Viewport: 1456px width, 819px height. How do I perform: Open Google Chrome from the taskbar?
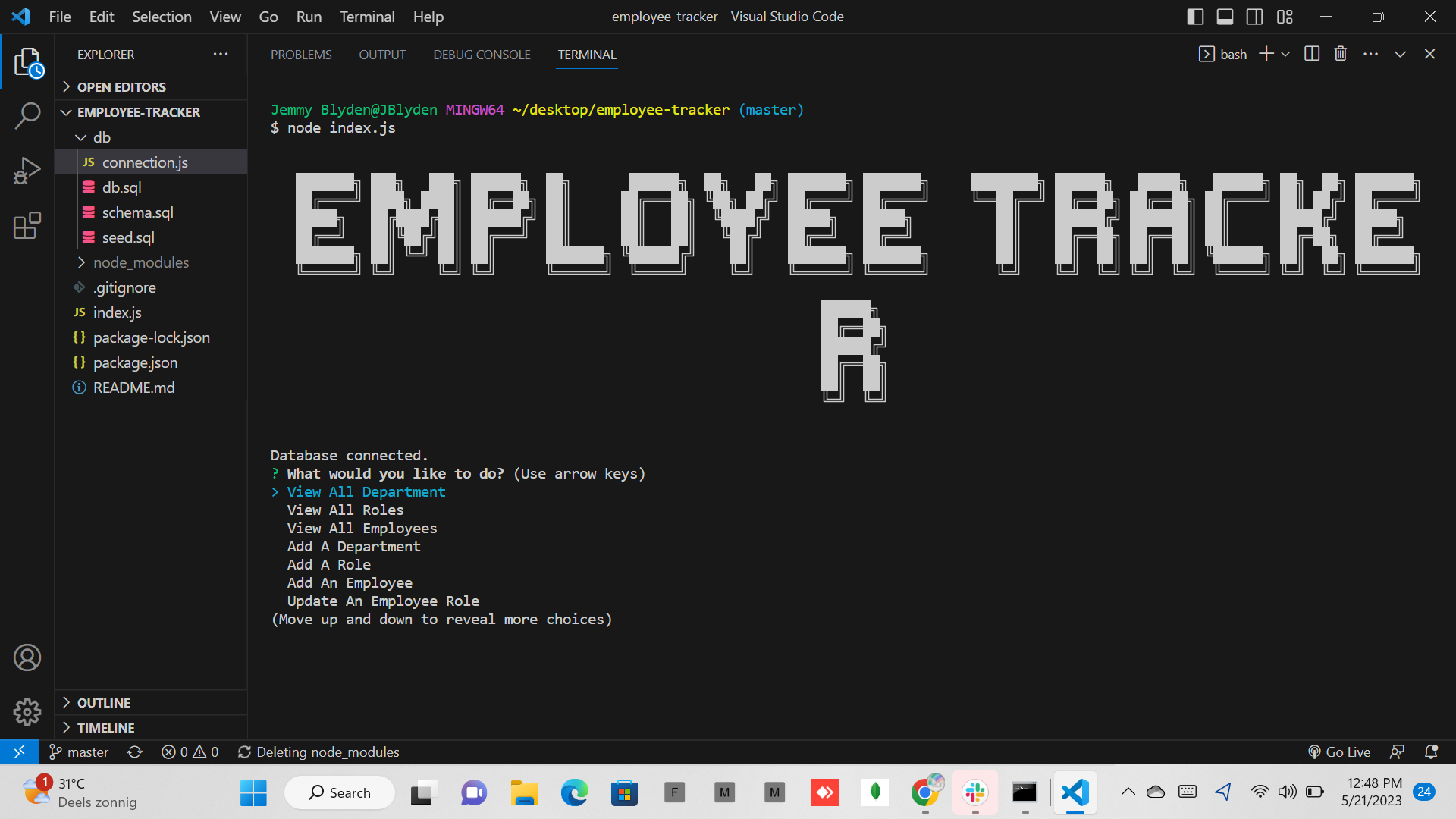click(x=924, y=792)
